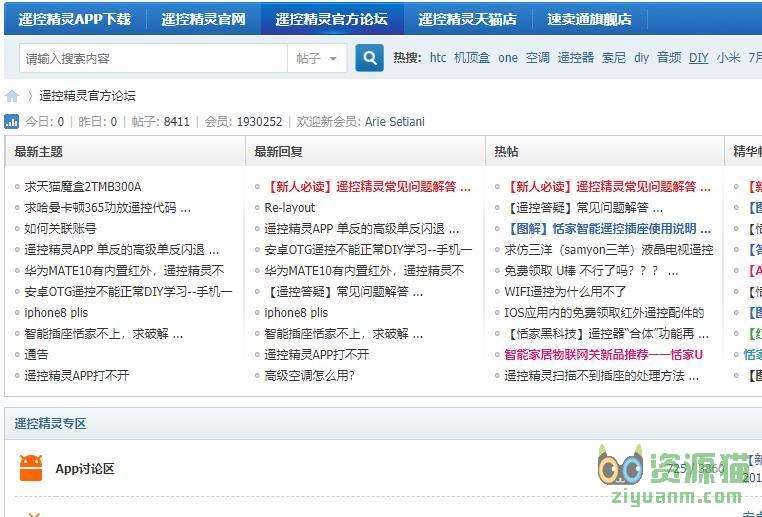The height and width of the screenshot is (517, 762).
Task: Open 智能插座恬家不上 post in 最新主题
Action: (104, 333)
